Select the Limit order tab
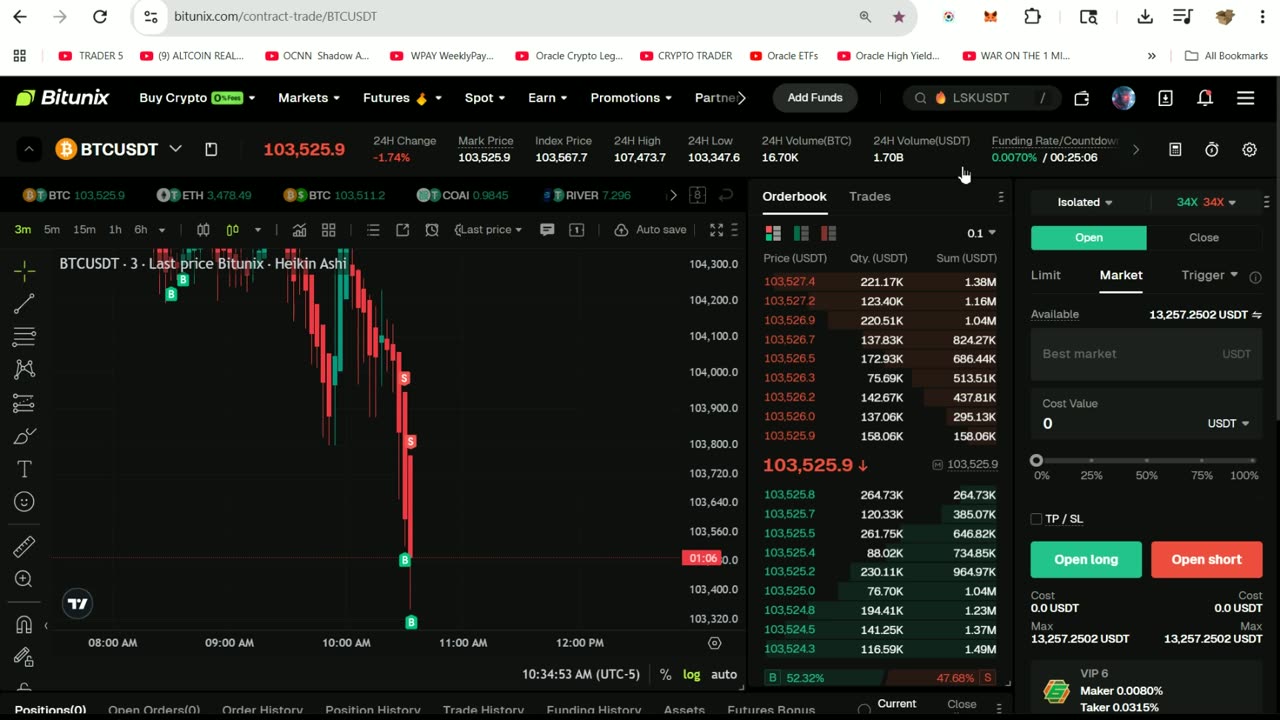Viewport: 1280px width, 720px height. tap(1045, 275)
